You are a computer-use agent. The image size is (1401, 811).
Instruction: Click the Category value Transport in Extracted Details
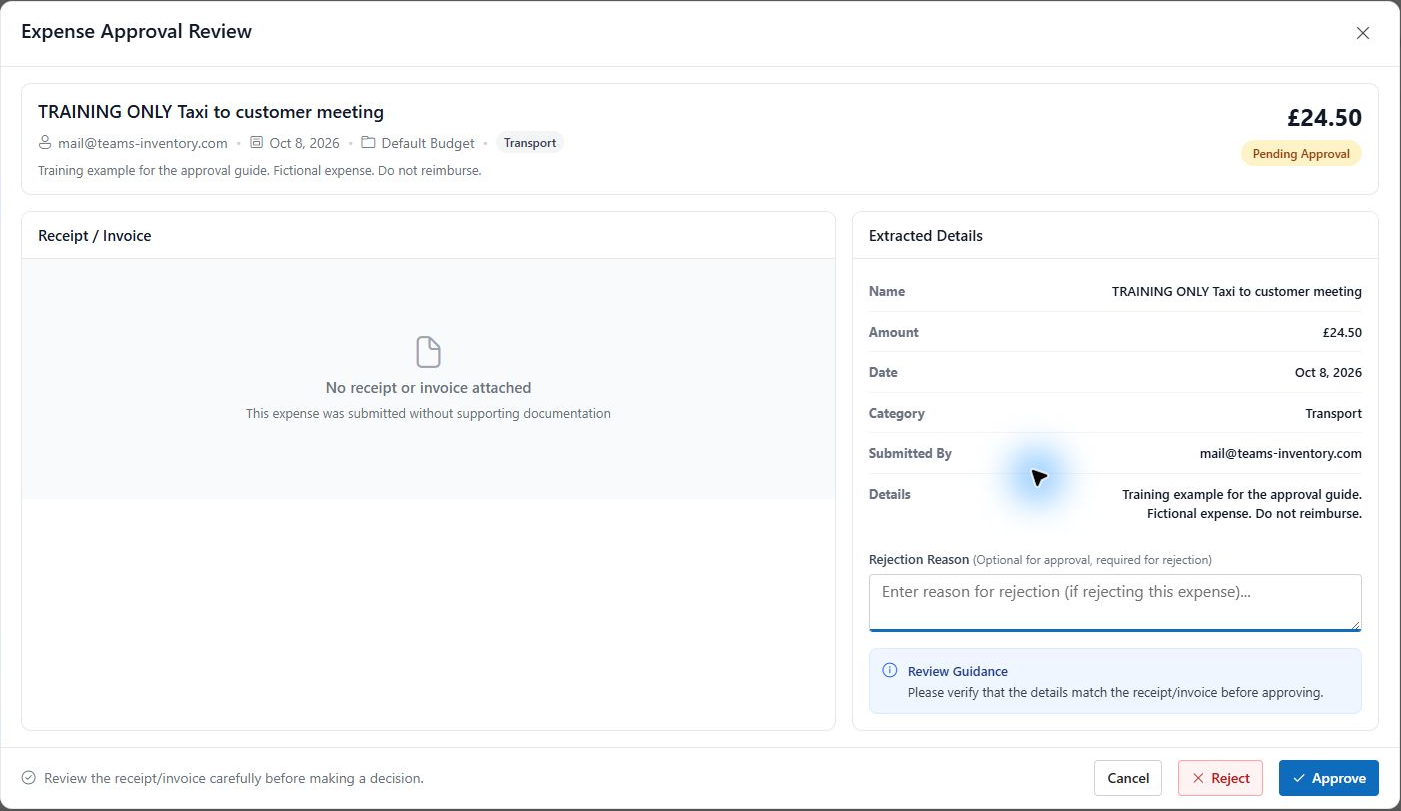pyautogui.click(x=1334, y=413)
